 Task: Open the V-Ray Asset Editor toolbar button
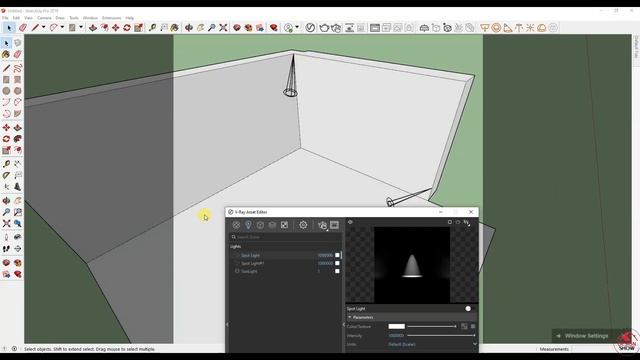tap(310, 28)
